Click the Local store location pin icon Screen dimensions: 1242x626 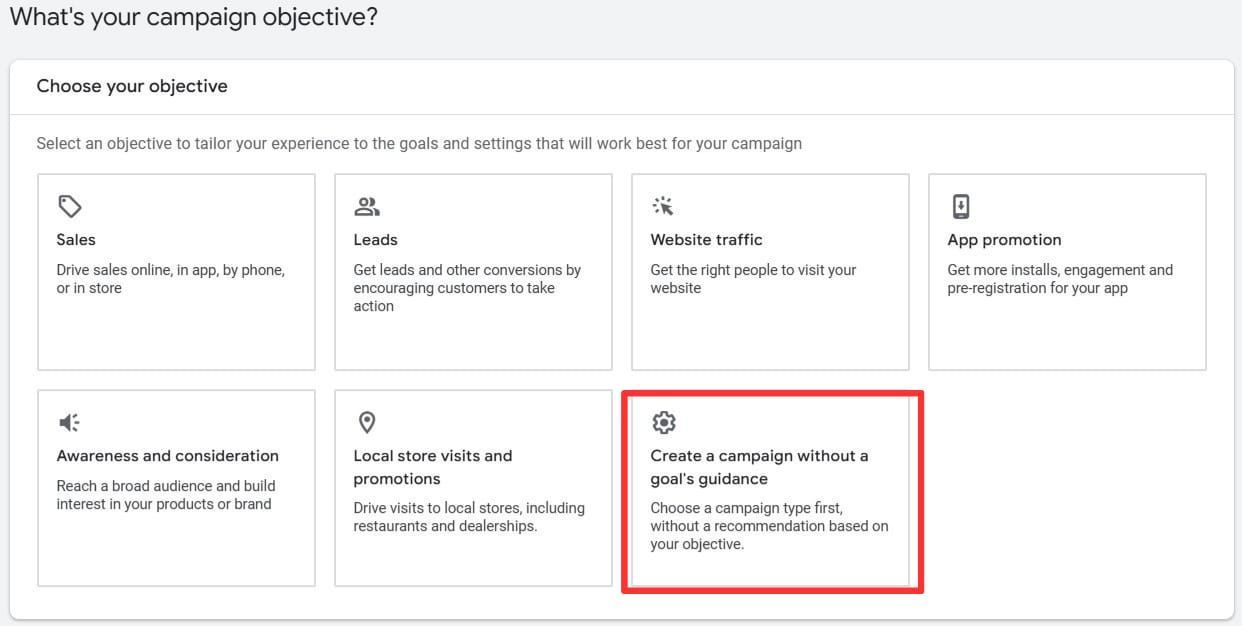[x=367, y=422]
